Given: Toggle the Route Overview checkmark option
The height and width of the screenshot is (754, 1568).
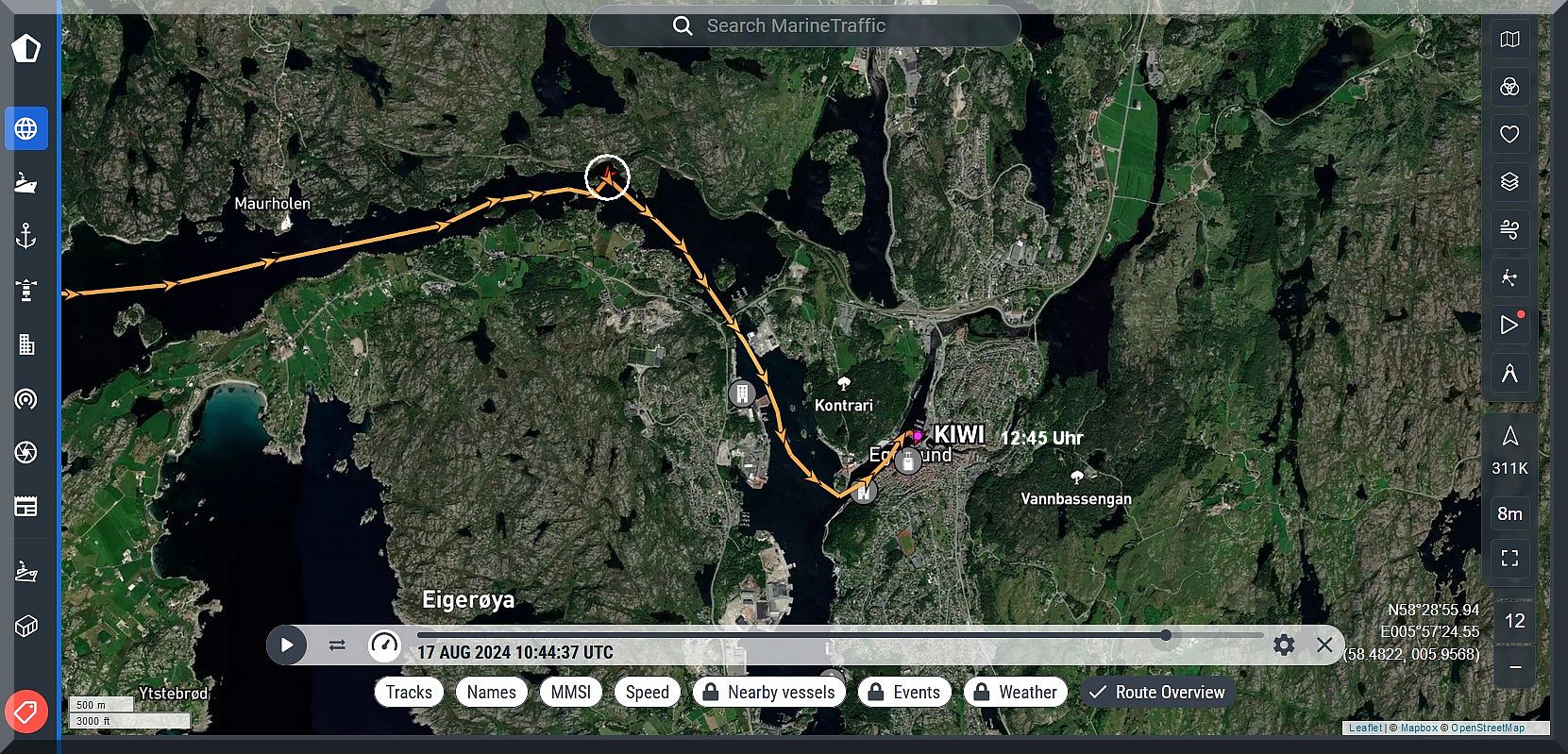Looking at the screenshot, I should 1156,692.
